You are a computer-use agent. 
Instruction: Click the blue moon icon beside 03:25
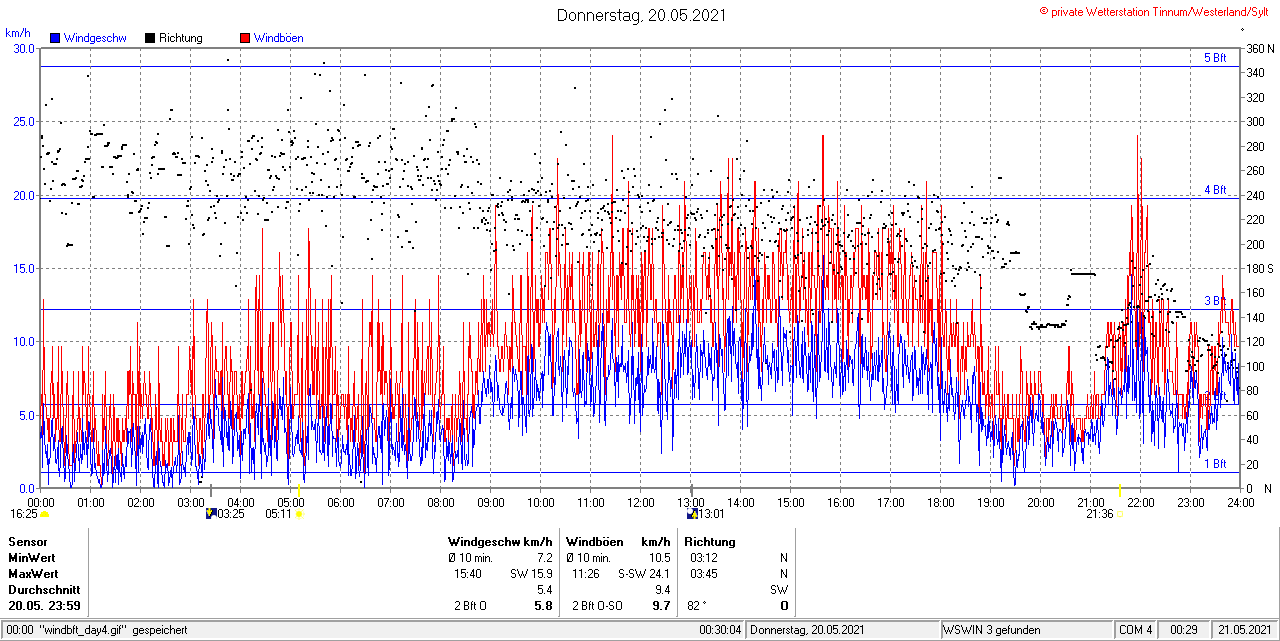pyautogui.click(x=210, y=514)
